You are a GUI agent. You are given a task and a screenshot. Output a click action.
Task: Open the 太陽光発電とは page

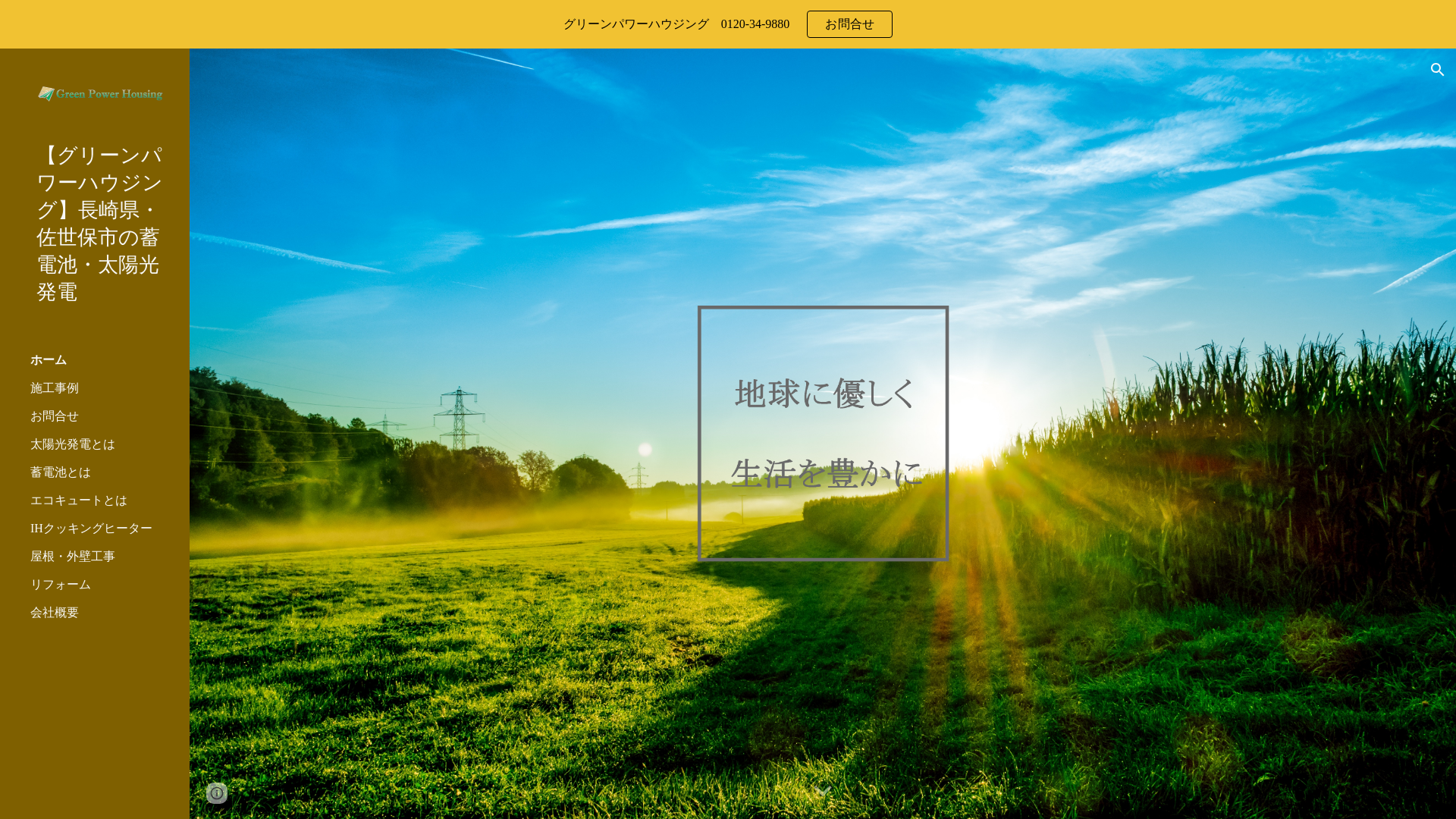[x=73, y=444]
